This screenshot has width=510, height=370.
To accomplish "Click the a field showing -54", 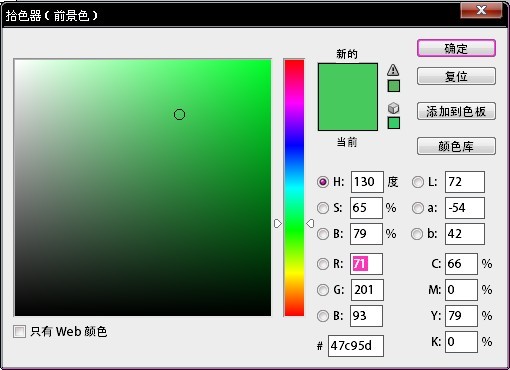I will 465,208.
